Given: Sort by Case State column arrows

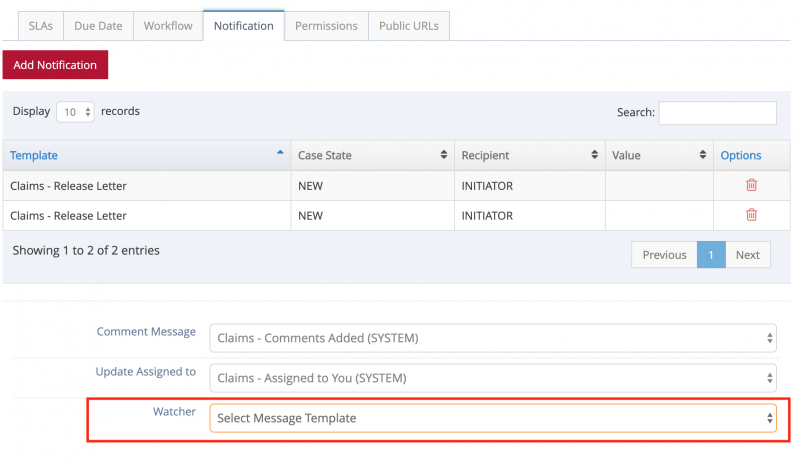Looking at the screenshot, I should (x=443, y=155).
